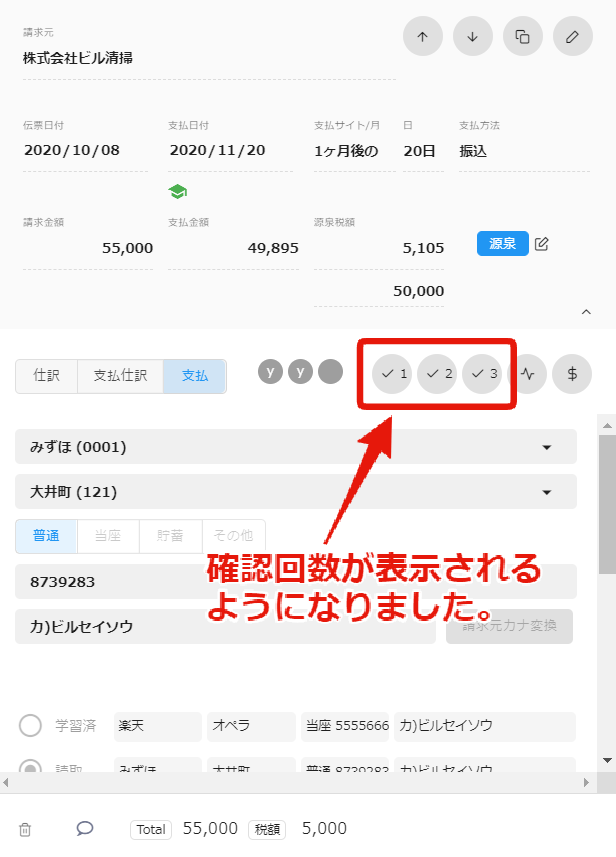Click the 源泉税額 5,105 field
The width and height of the screenshot is (616, 857).
click(379, 248)
